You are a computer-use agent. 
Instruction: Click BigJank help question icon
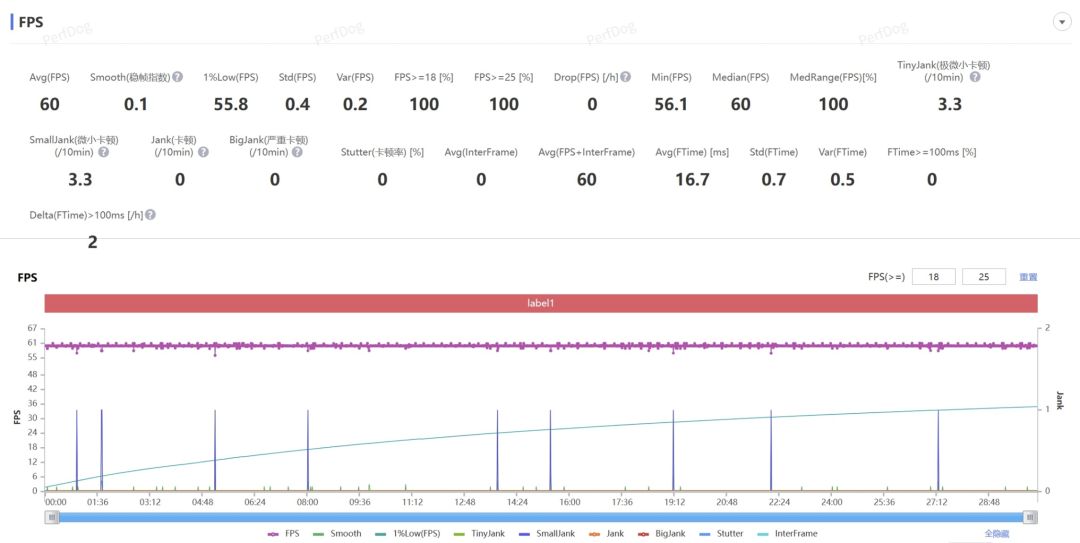pyautogui.click(x=297, y=152)
